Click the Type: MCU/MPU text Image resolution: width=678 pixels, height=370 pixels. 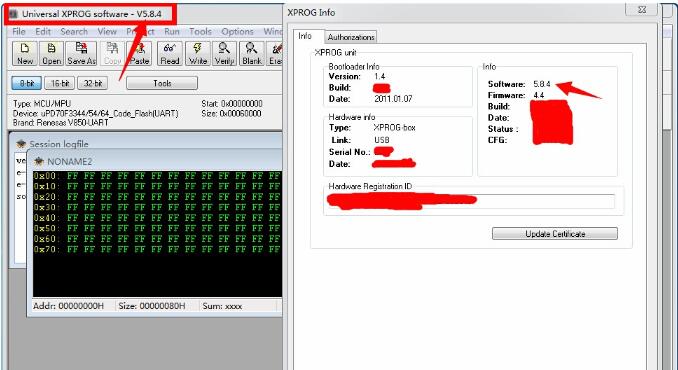[x=42, y=104]
